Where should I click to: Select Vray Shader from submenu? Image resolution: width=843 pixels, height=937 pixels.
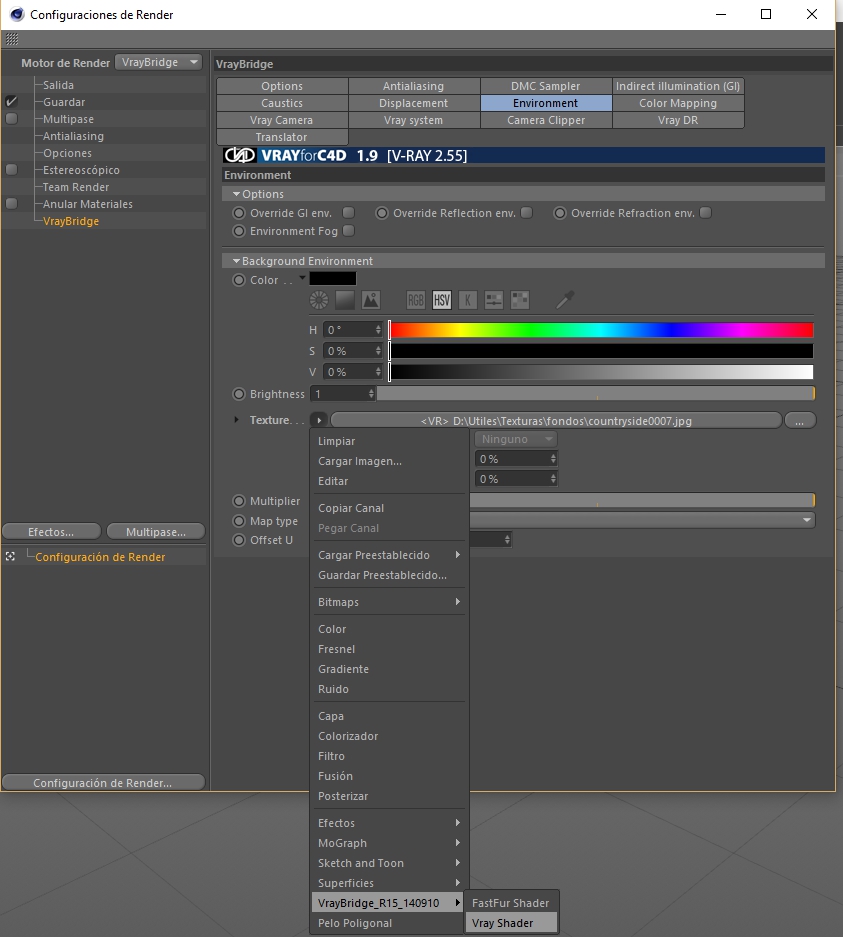coord(511,923)
